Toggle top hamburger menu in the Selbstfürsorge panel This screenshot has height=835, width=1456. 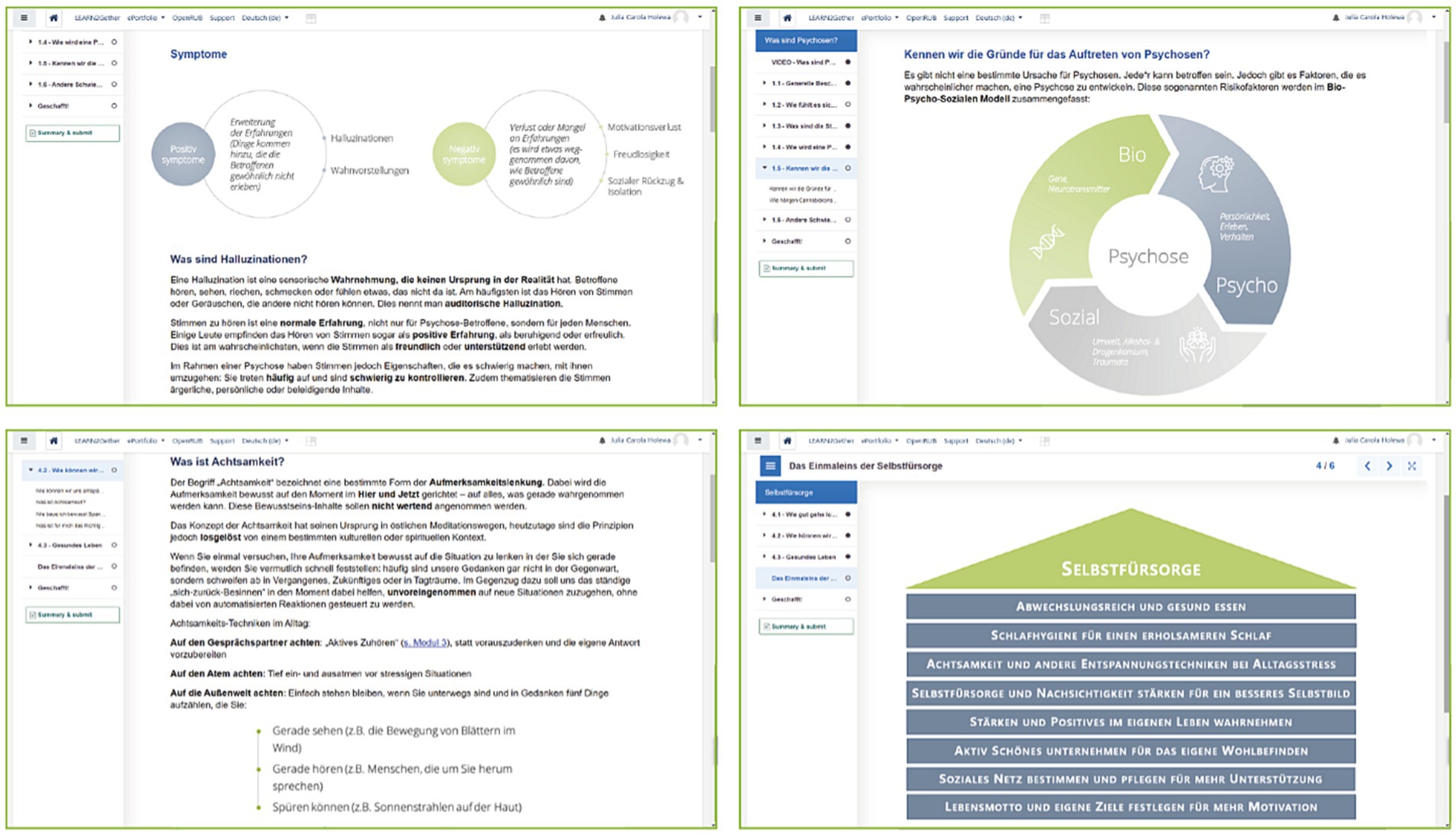(758, 441)
